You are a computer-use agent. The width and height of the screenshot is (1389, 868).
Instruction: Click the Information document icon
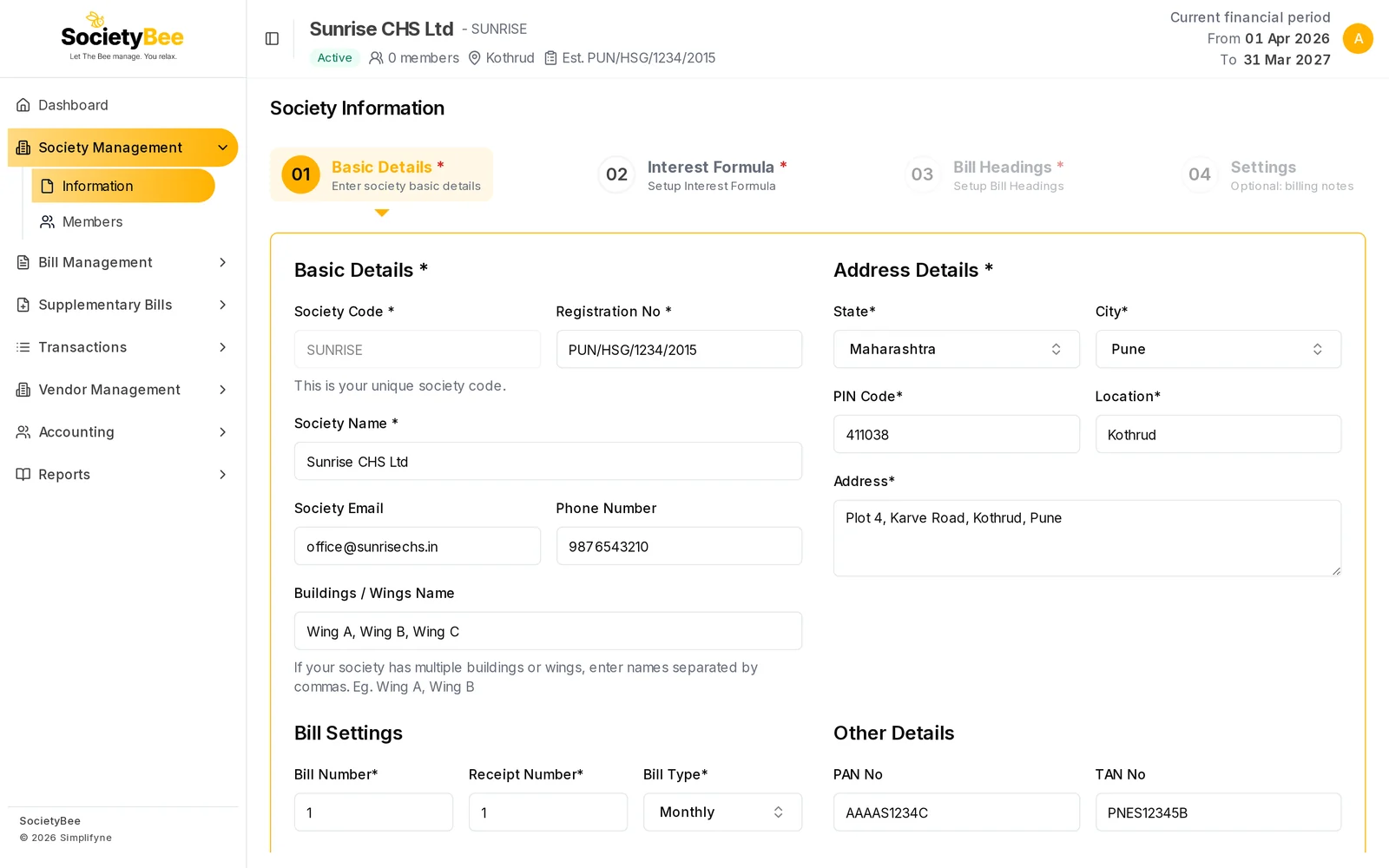click(48, 186)
